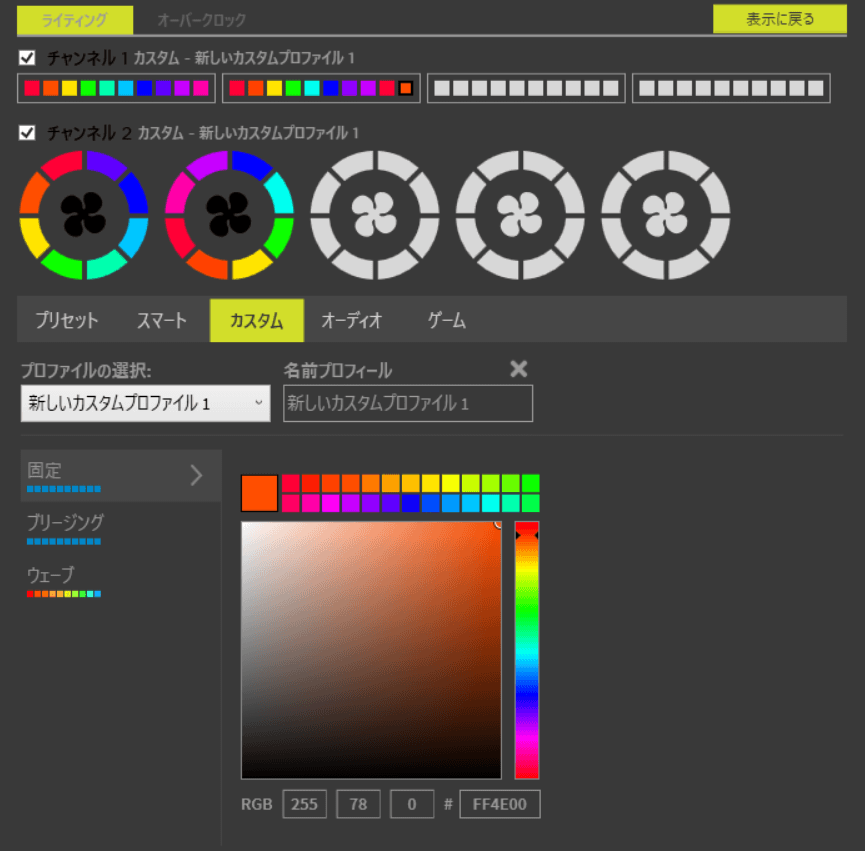Click the first rainbow fan center icon

tap(83, 215)
